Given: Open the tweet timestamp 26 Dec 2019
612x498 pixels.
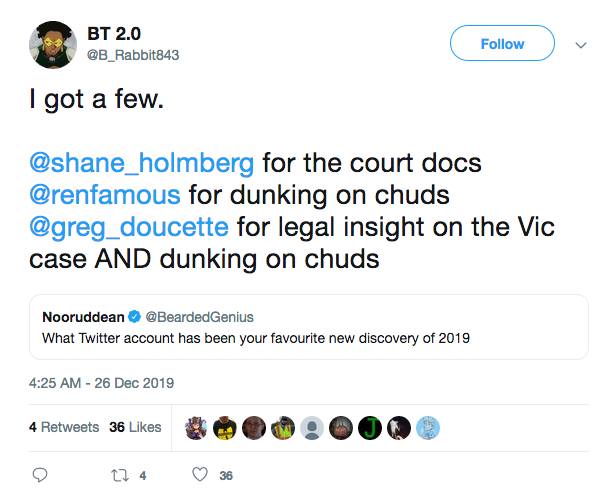Looking at the screenshot, I should (101, 383).
